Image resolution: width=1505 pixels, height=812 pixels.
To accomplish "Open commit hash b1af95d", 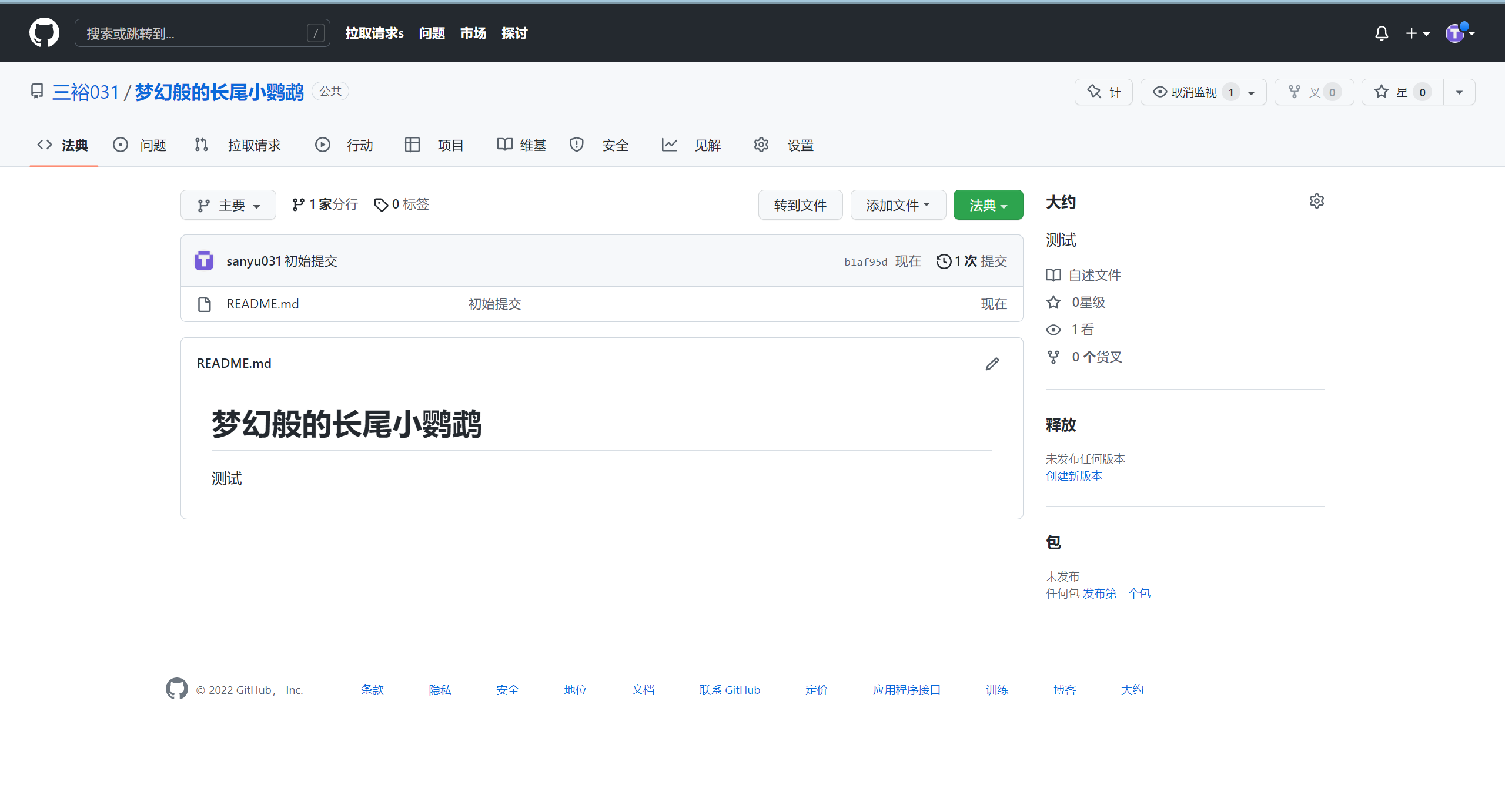I will [x=866, y=262].
